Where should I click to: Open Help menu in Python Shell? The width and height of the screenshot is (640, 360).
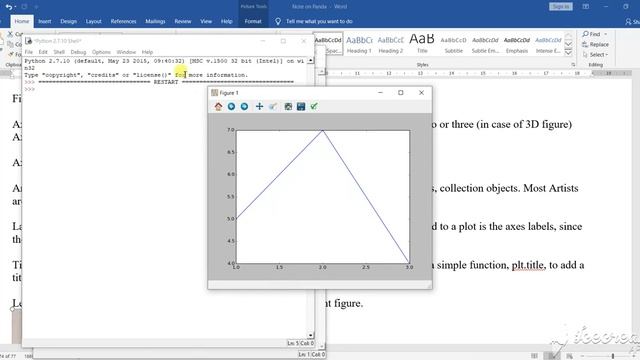tap(147, 52)
